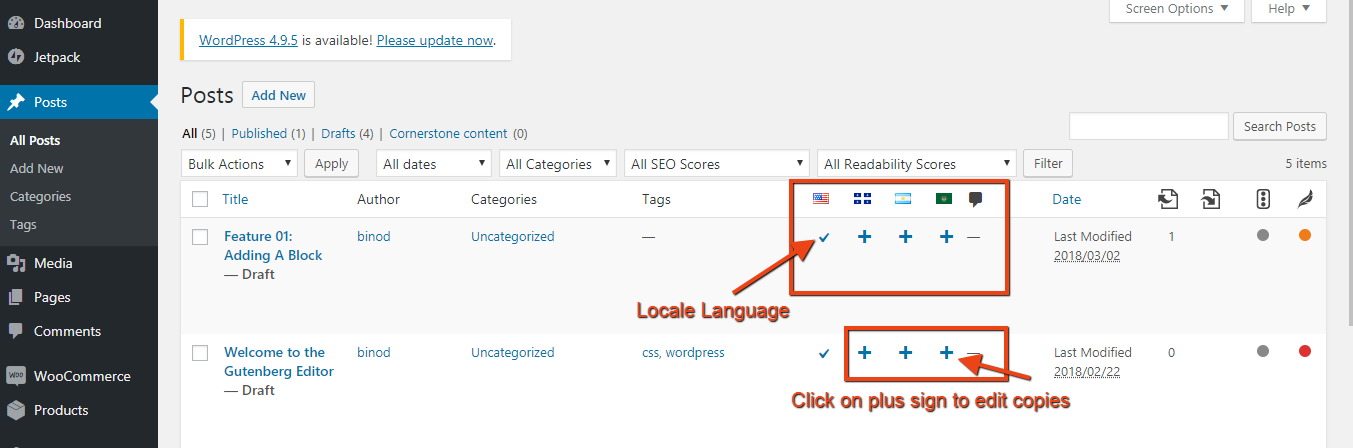Go to Pages in sidebar
This screenshot has height=448, width=1353.
click(79, 297)
